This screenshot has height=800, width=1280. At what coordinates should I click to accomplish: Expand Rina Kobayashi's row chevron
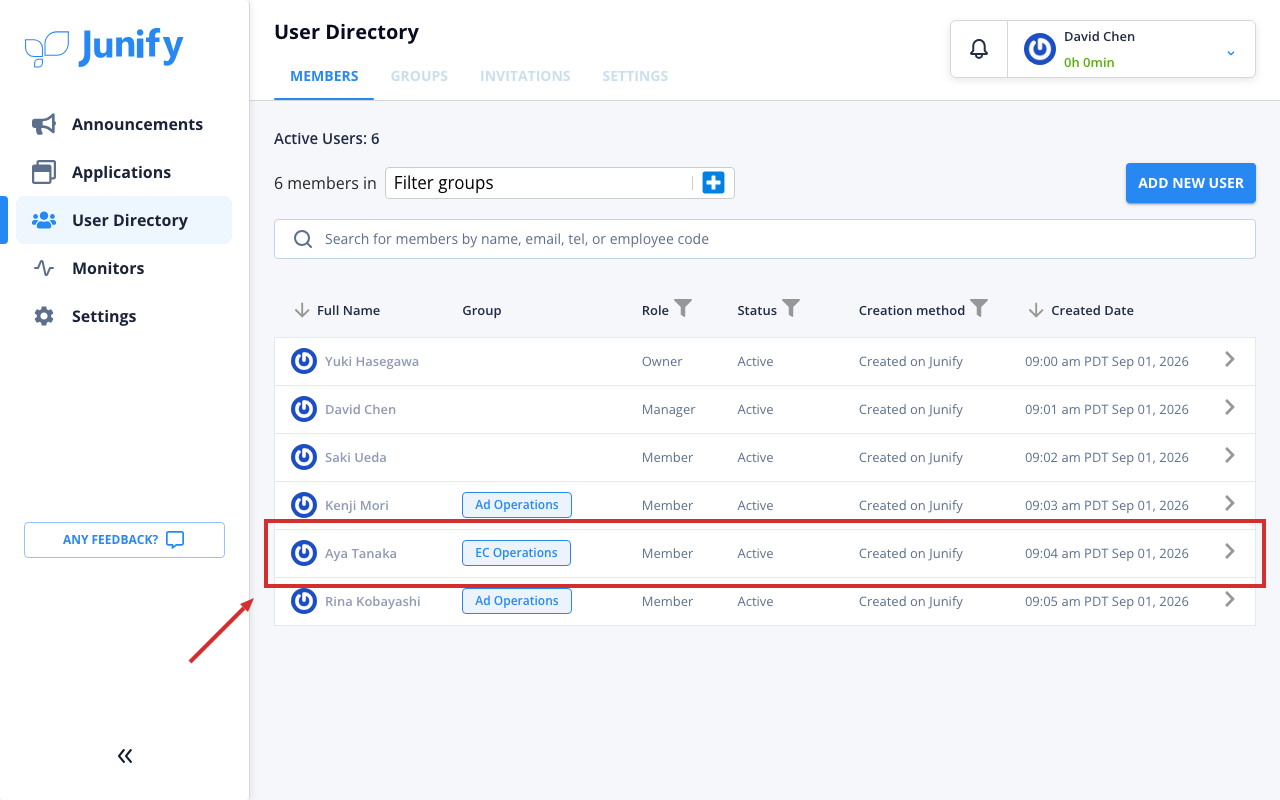(x=1230, y=599)
